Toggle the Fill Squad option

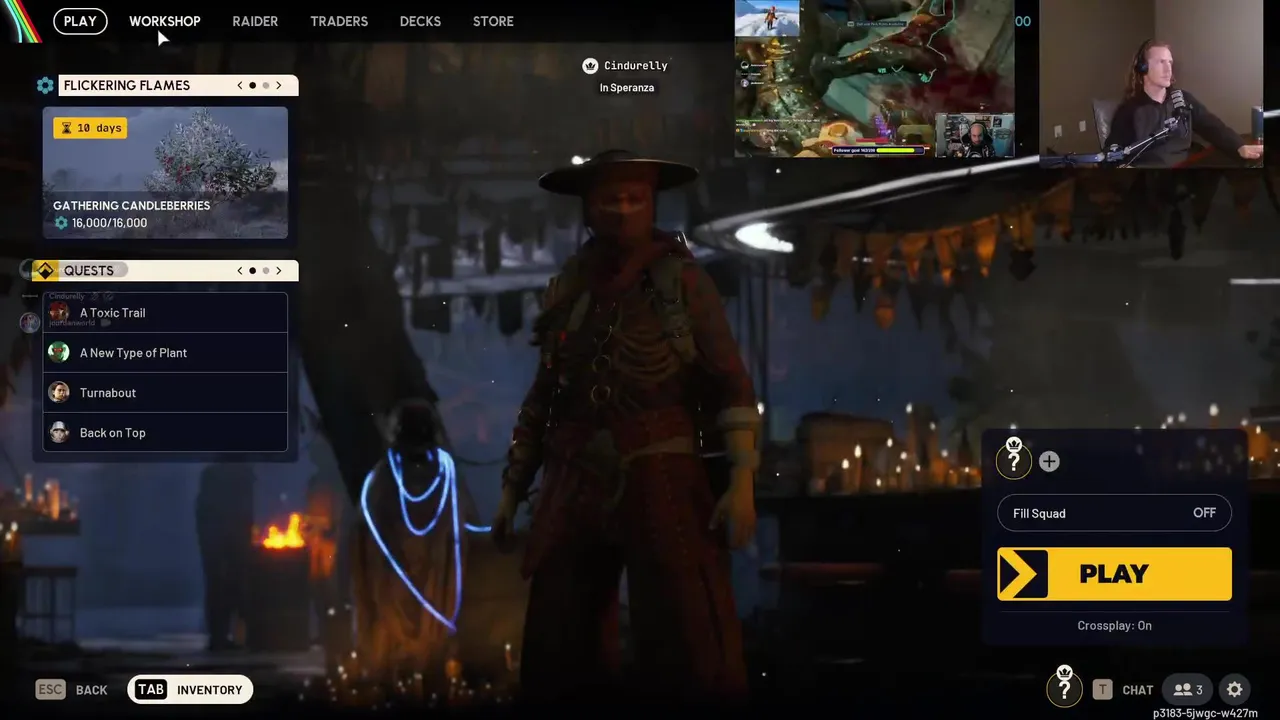tap(1114, 513)
